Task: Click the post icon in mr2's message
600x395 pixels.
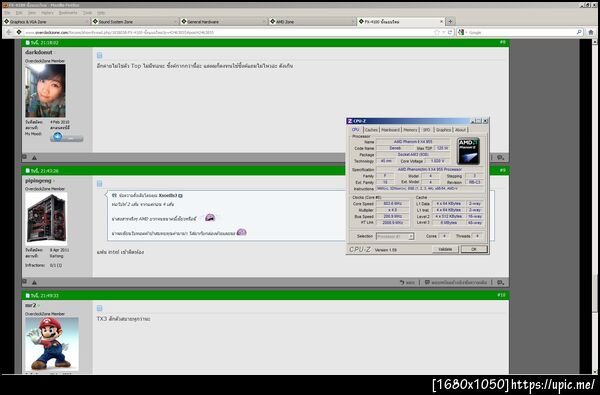Action: [x=99, y=308]
